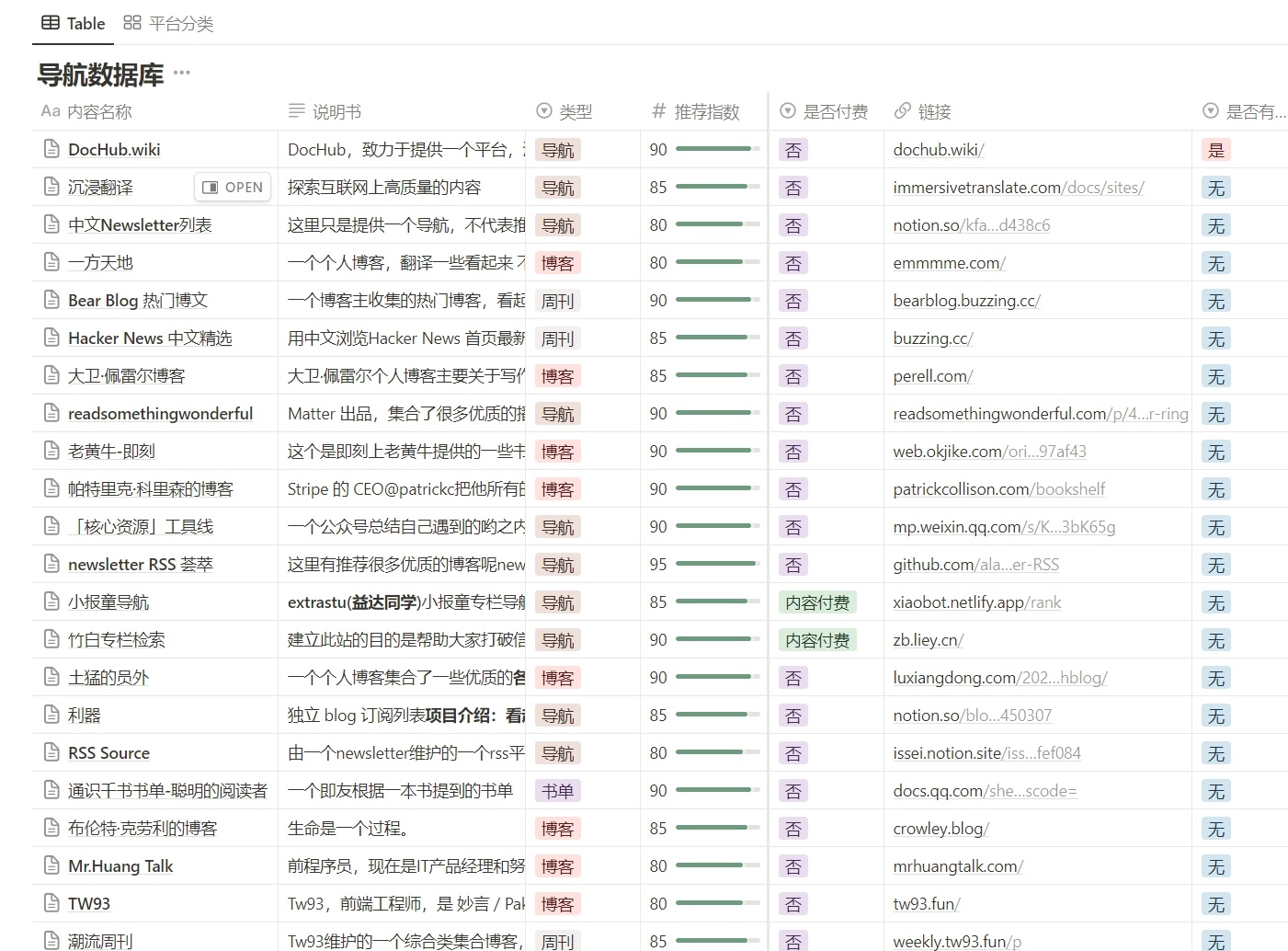Click the # icon in 推荐指数 column header
Viewport: 1288px width, 951px height.
click(x=658, y=111)
